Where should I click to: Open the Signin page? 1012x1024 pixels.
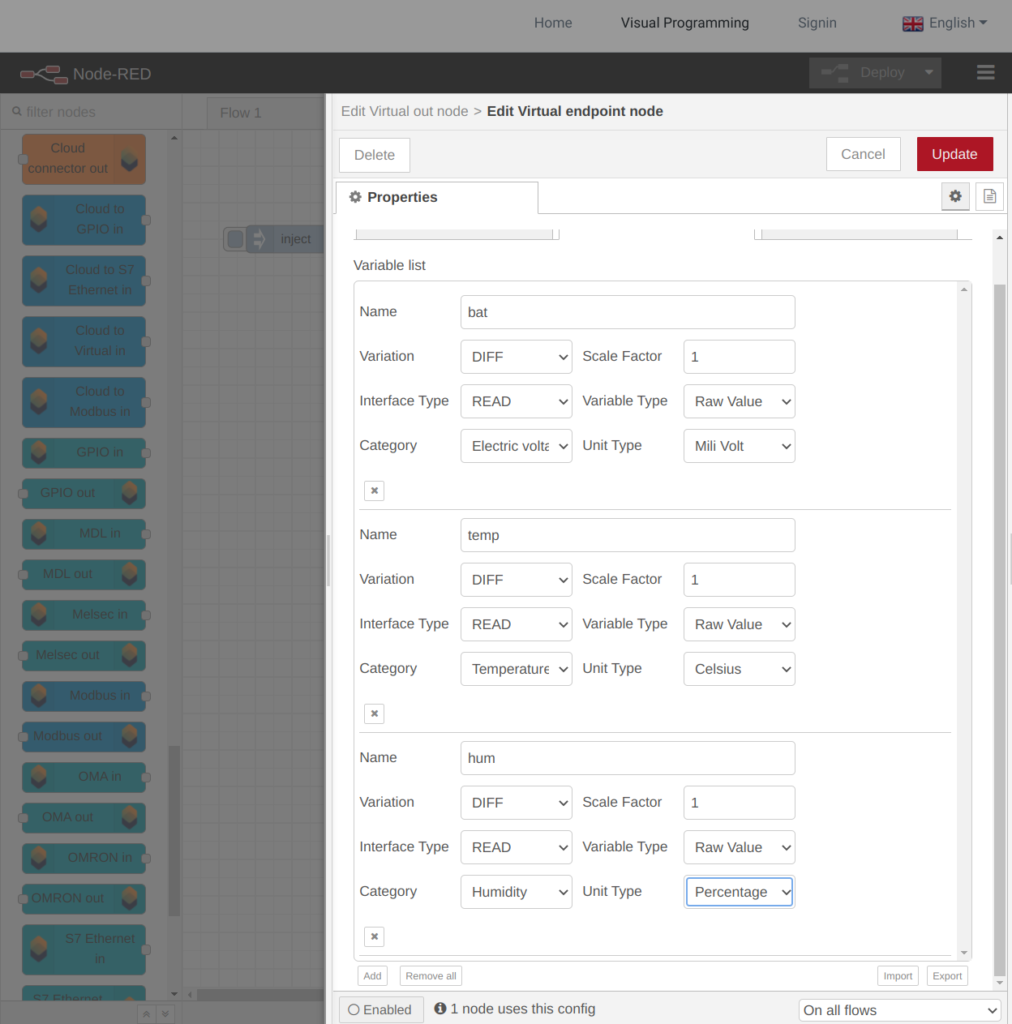coord(817,23)
